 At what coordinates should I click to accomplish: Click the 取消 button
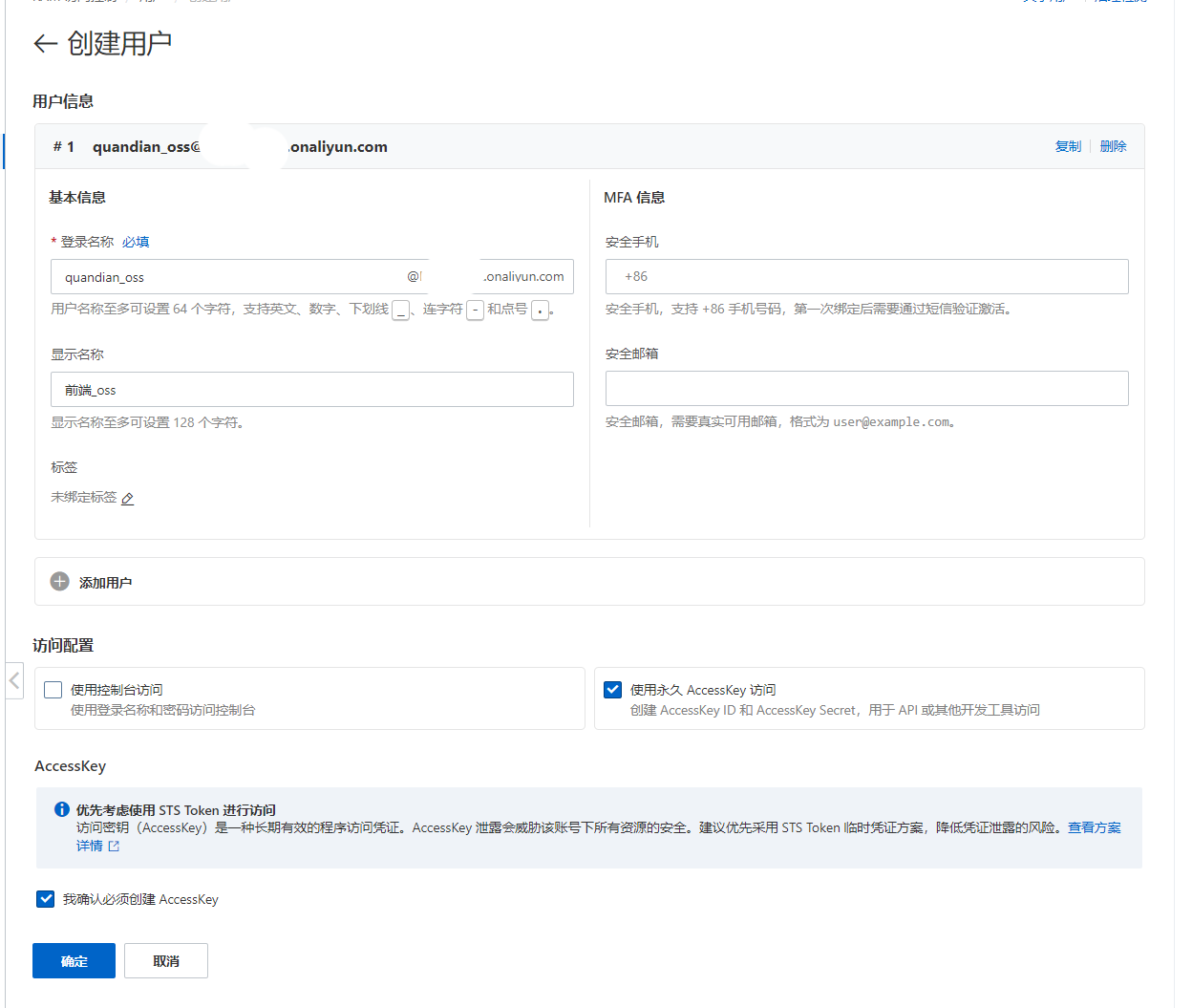(166, 961)
